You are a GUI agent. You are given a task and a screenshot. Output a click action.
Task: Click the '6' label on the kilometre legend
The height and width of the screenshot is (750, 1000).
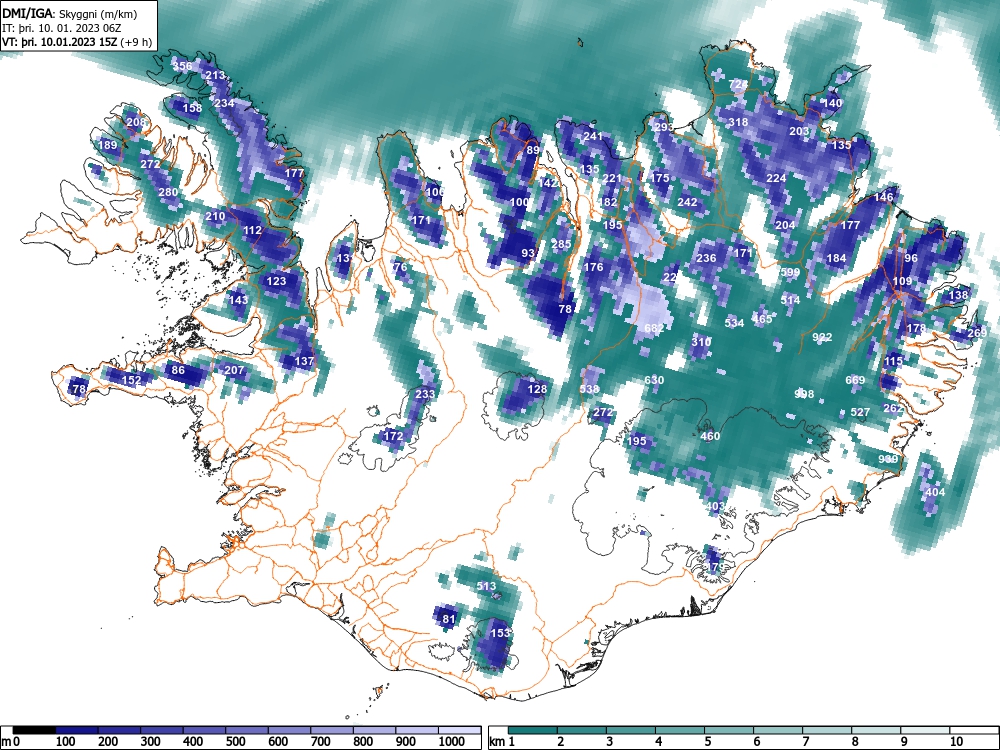756,742
